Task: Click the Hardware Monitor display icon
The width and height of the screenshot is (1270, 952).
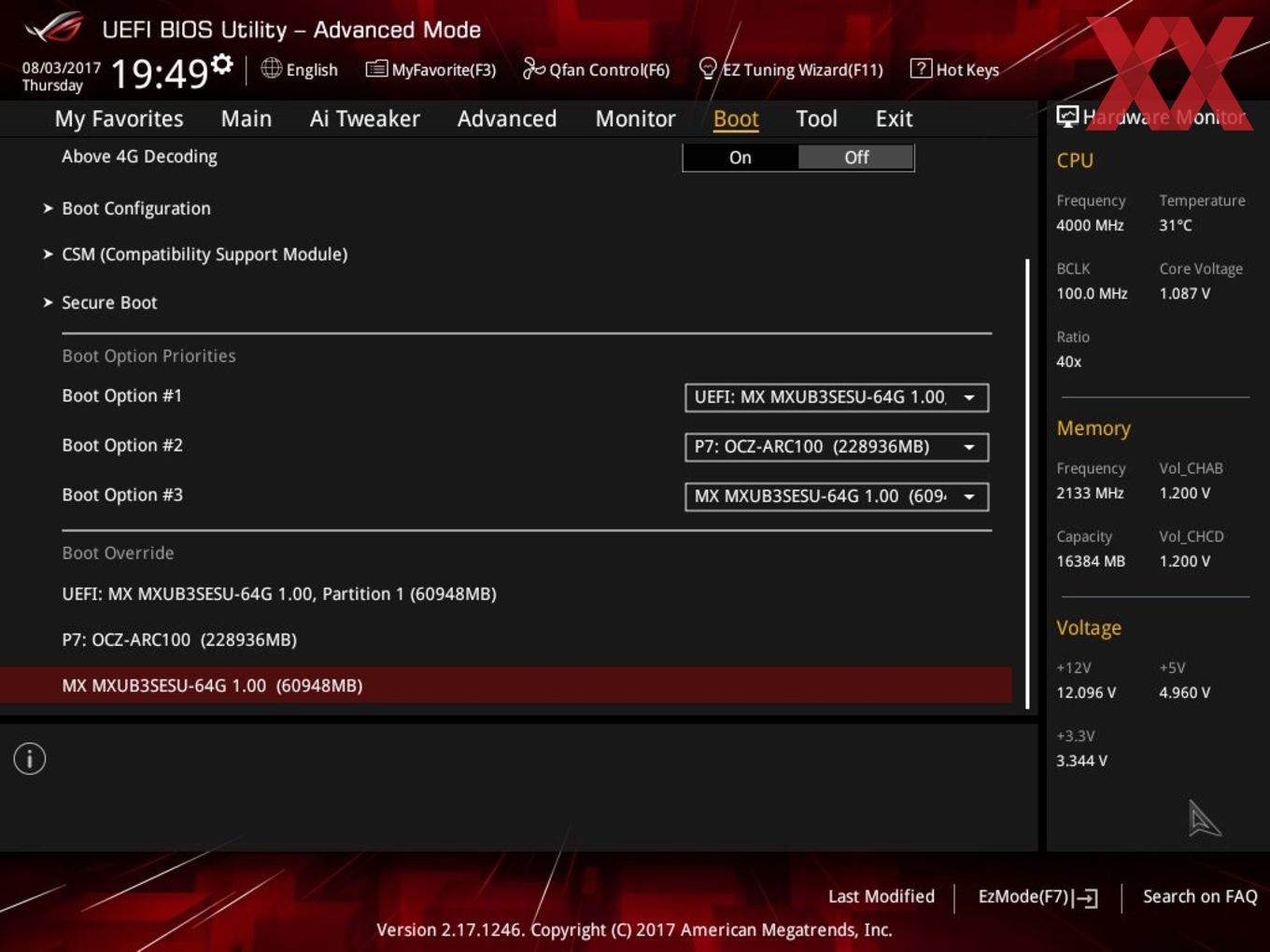Action: [x=1067, y=117]
